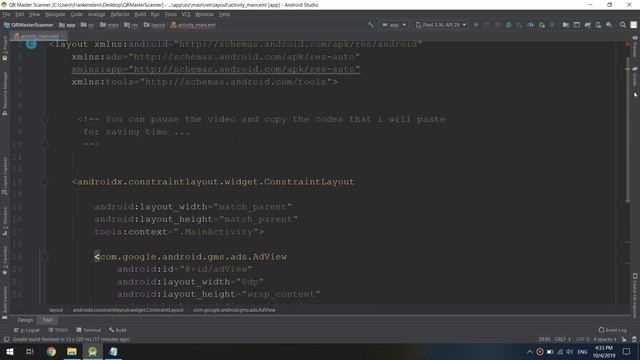Select the activity_main.xml editor tab

(39, 36)
